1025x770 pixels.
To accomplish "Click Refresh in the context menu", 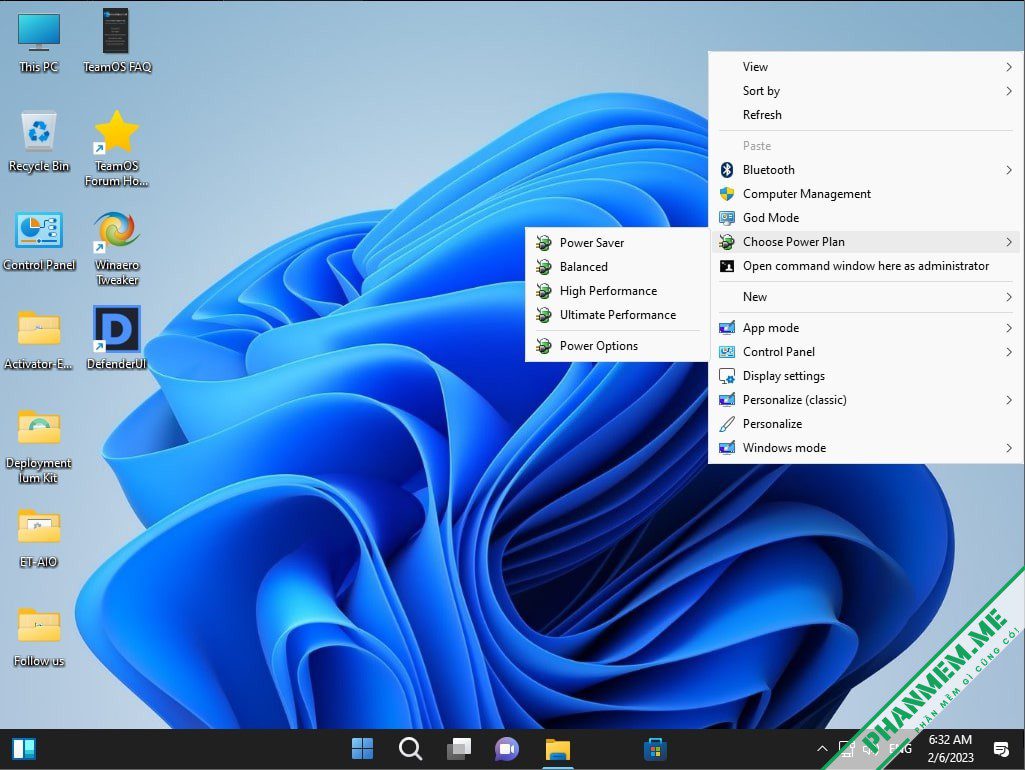I will click(x=865, y=115).
